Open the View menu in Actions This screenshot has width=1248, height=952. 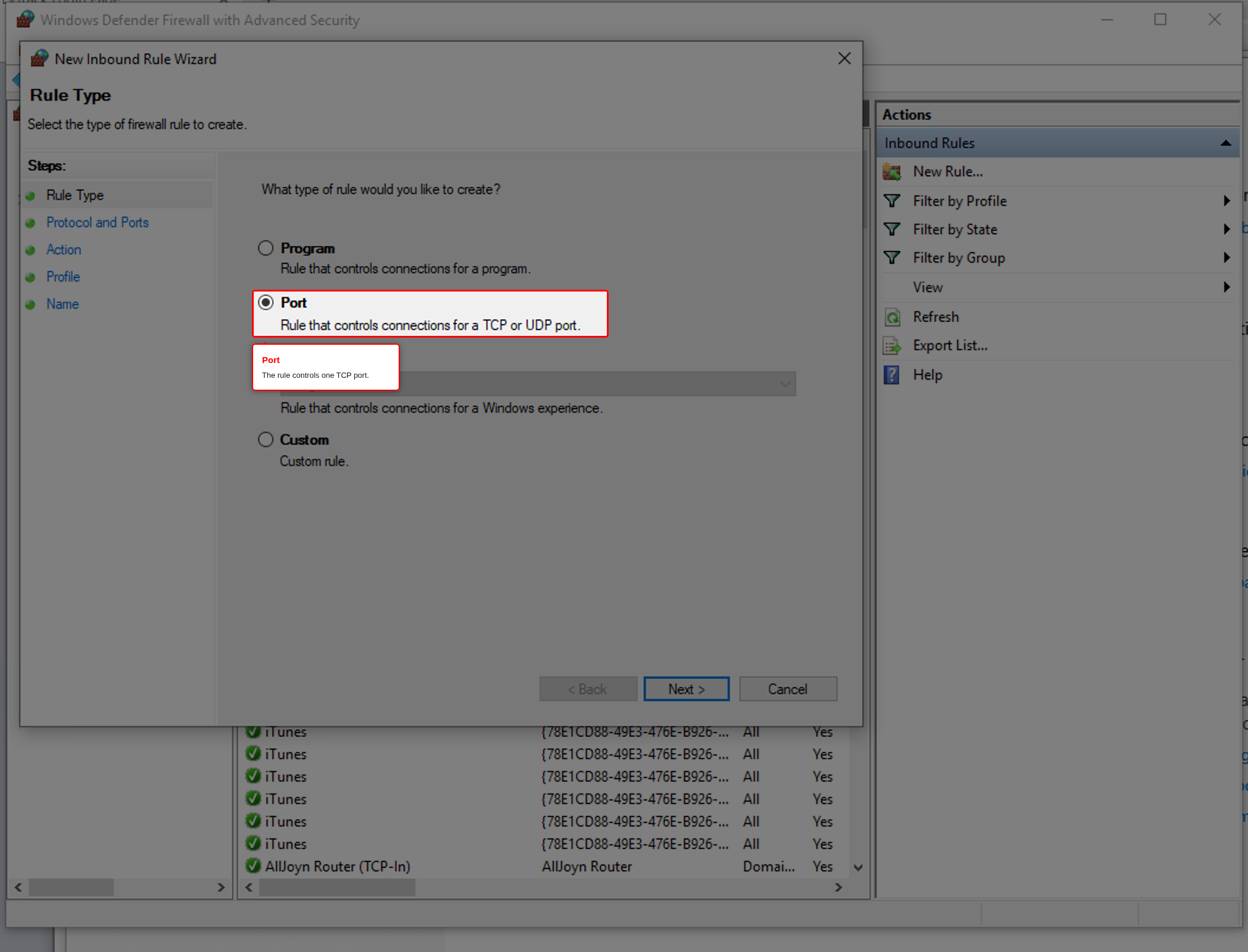[x=927, y=287]
